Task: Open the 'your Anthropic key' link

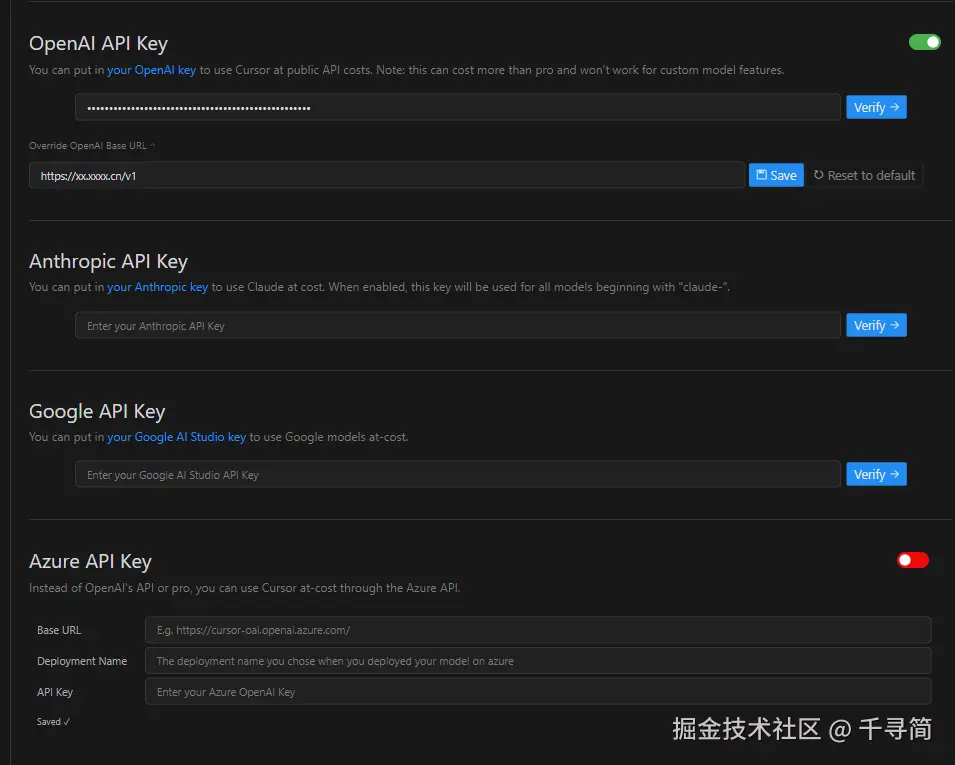Action: (x=158, y=287)
